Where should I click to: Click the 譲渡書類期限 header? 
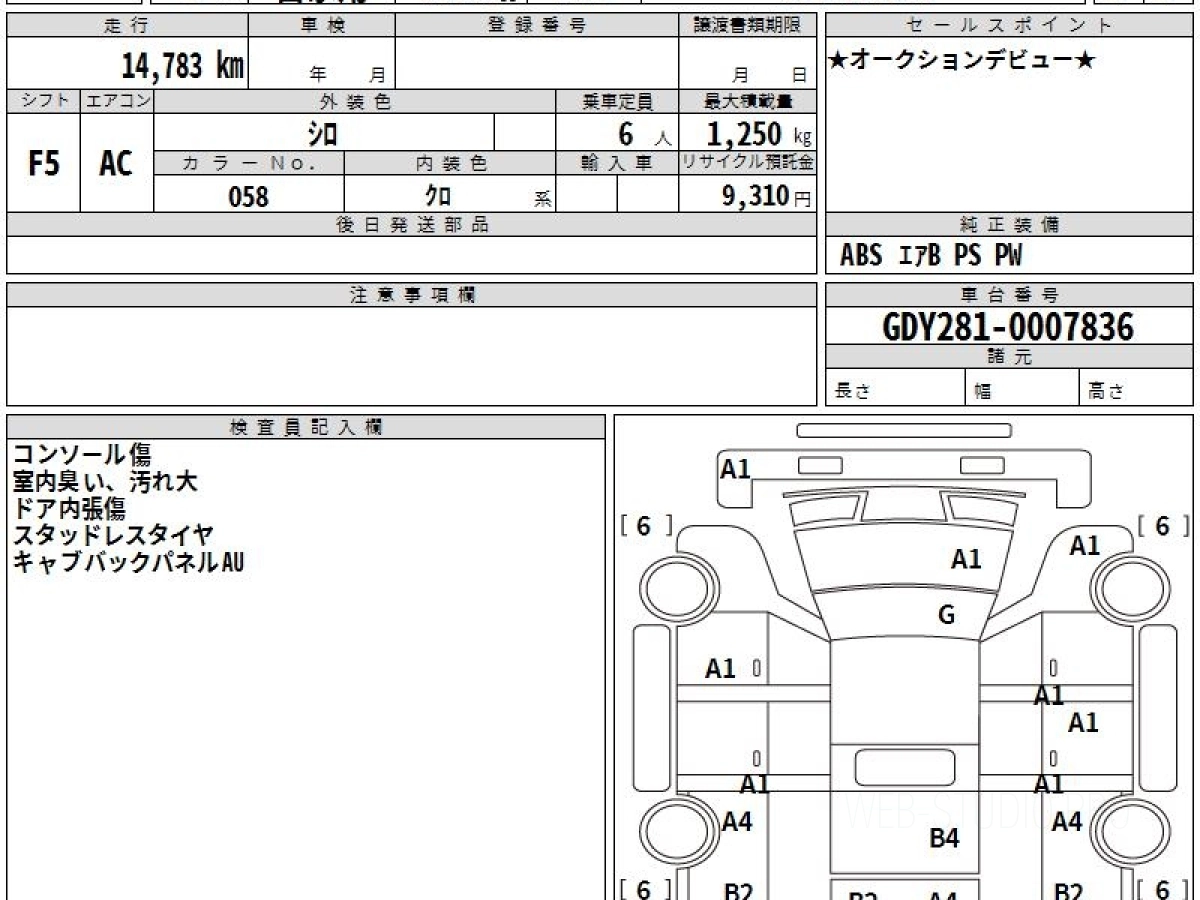pyautogui.click(x=748, y=26)
